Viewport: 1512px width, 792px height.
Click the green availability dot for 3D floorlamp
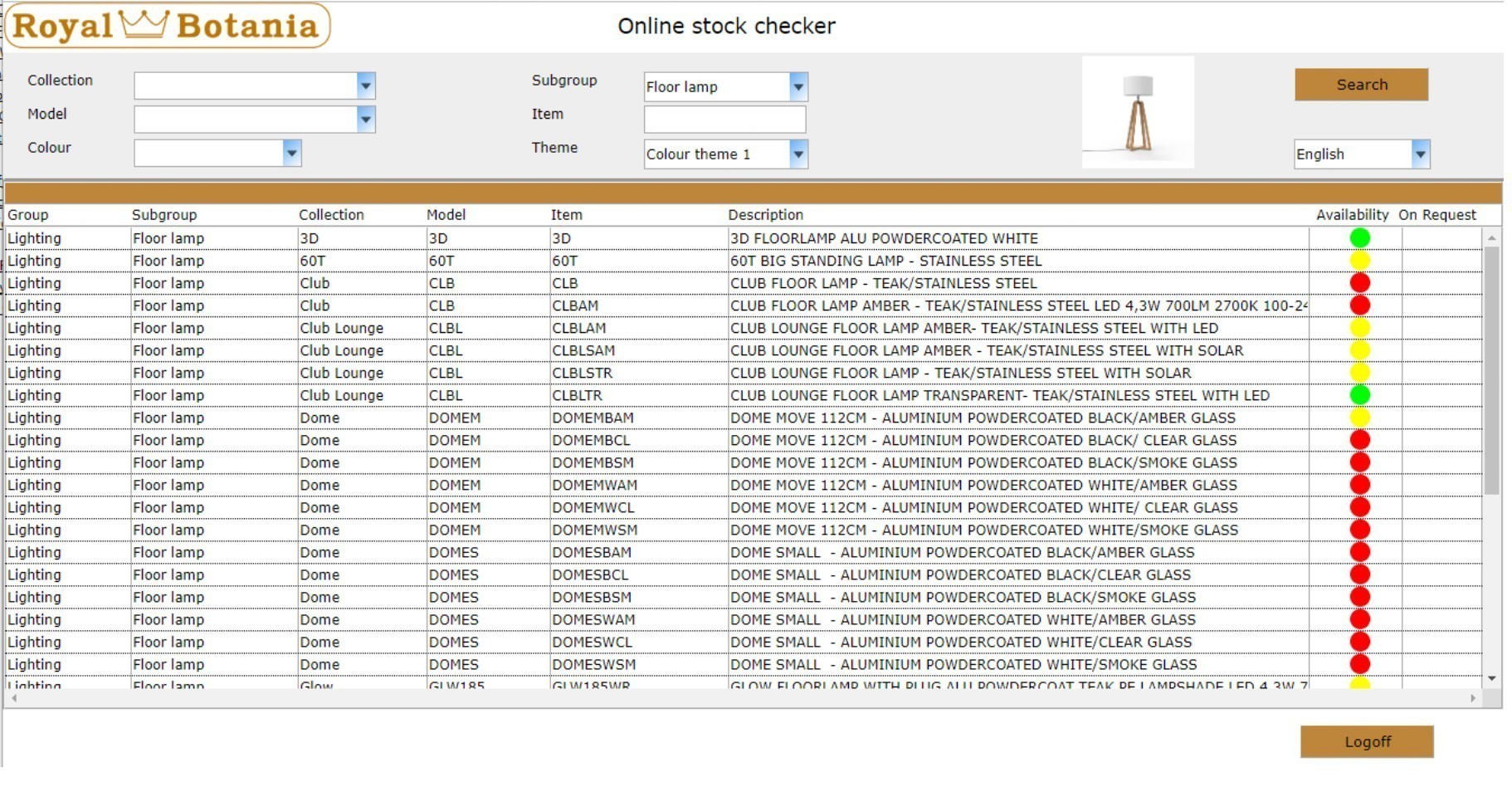click(x=1359, y=238)
